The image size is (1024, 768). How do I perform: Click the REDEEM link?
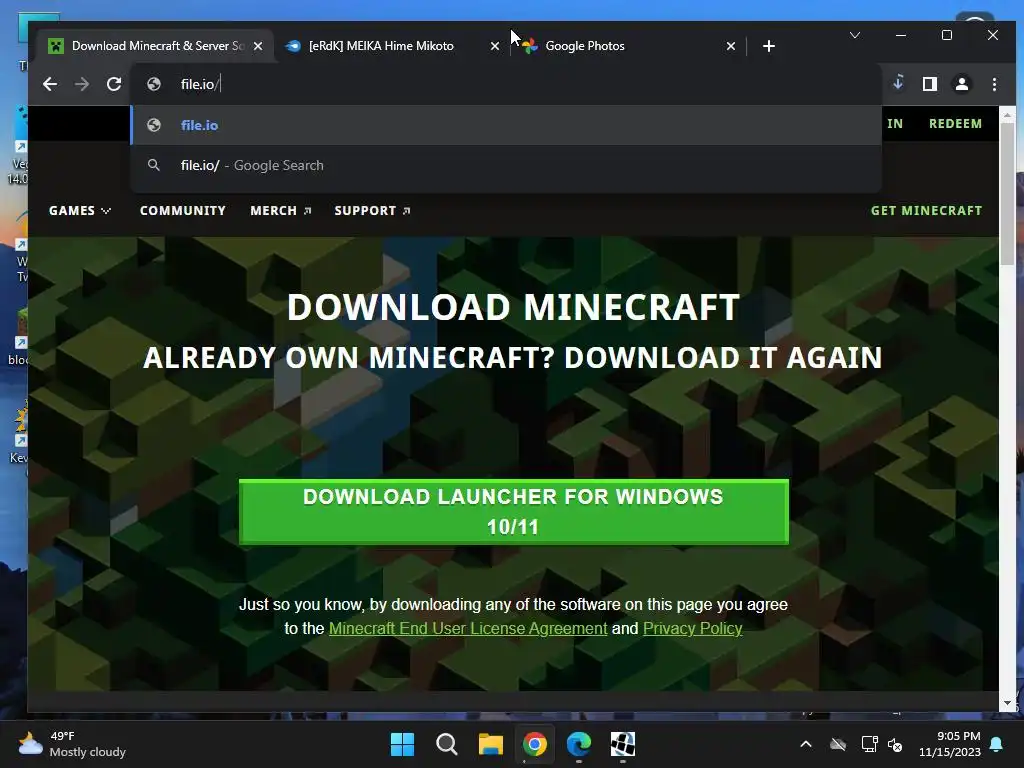955,124
